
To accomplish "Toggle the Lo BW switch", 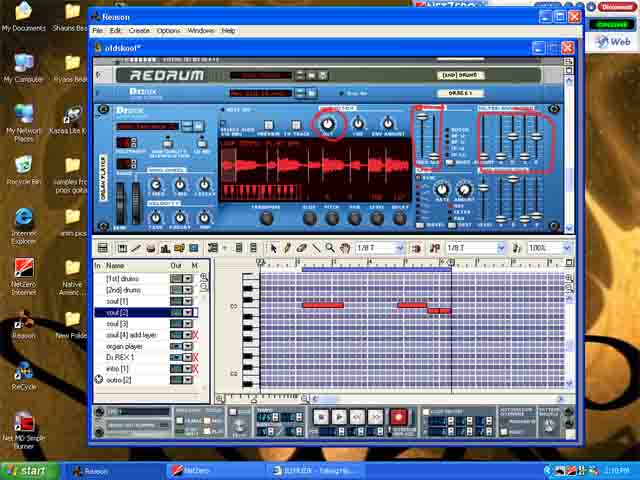I will pos(202,143).
